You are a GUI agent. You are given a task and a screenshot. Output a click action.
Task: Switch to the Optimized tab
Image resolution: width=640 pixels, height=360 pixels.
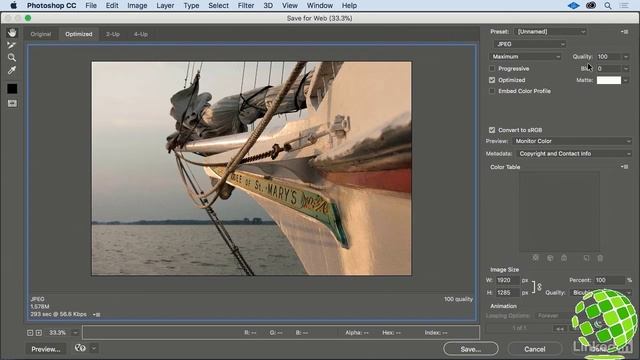79,34
